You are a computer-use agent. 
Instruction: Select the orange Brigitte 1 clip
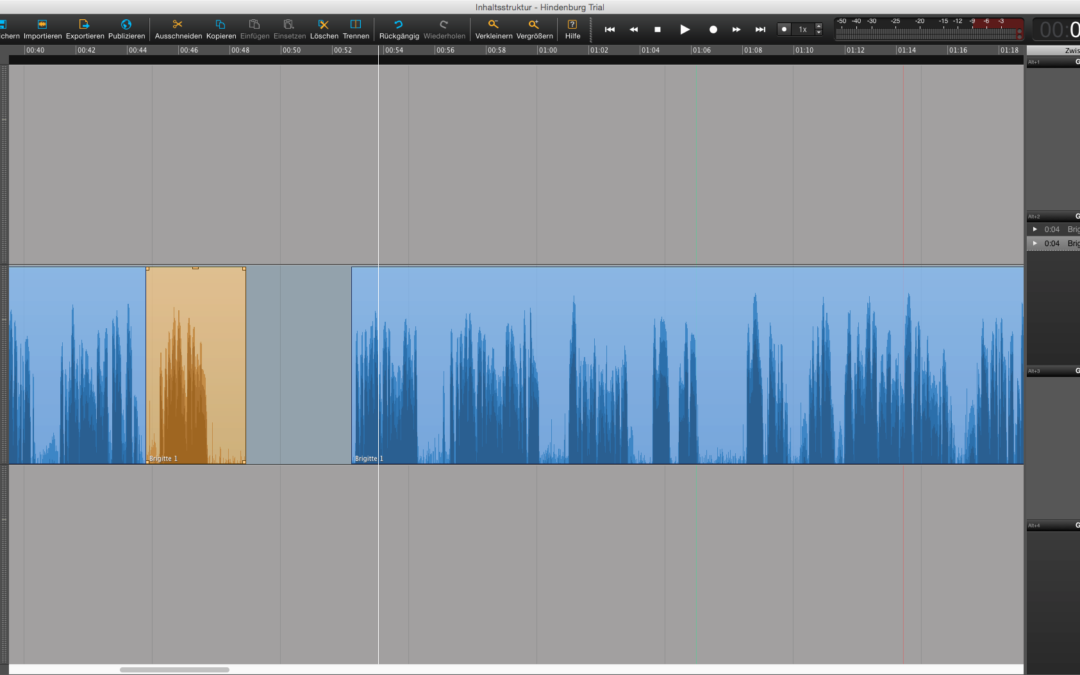tap(196, 365)
